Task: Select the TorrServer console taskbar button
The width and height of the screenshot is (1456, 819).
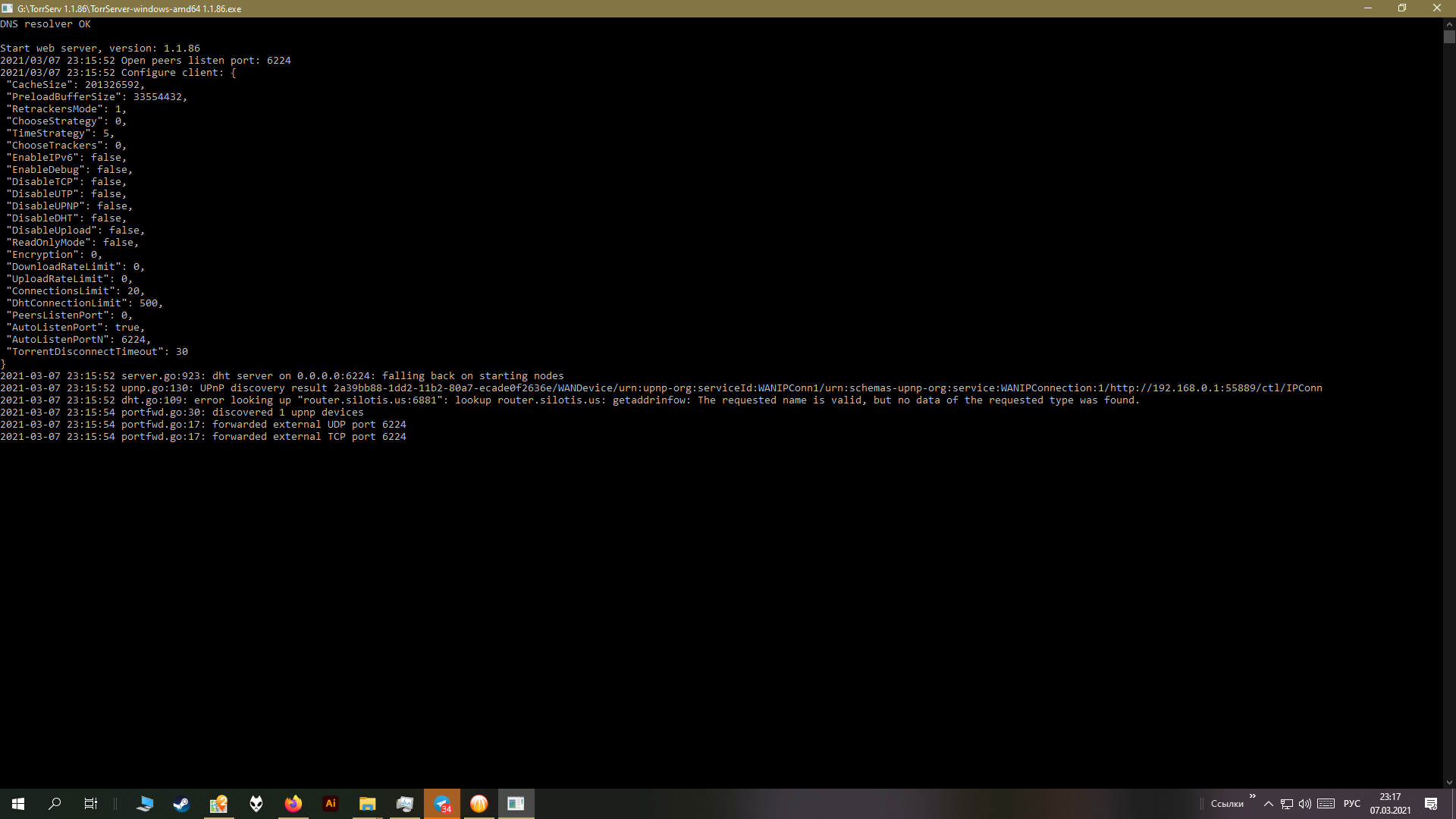Action: pos(516,804)
